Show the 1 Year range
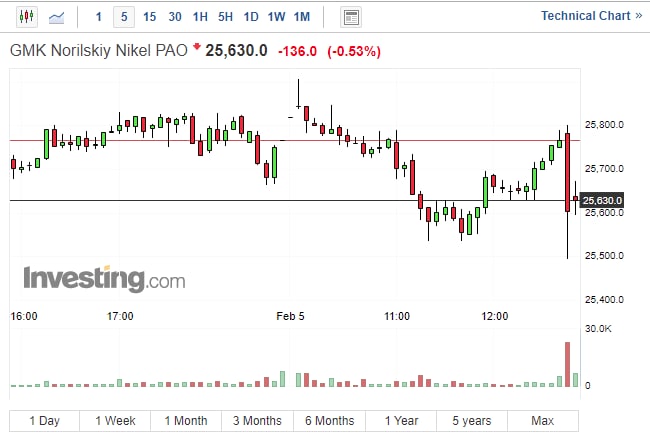This screenshot has height=442, width=650. [x=401, y=421]
